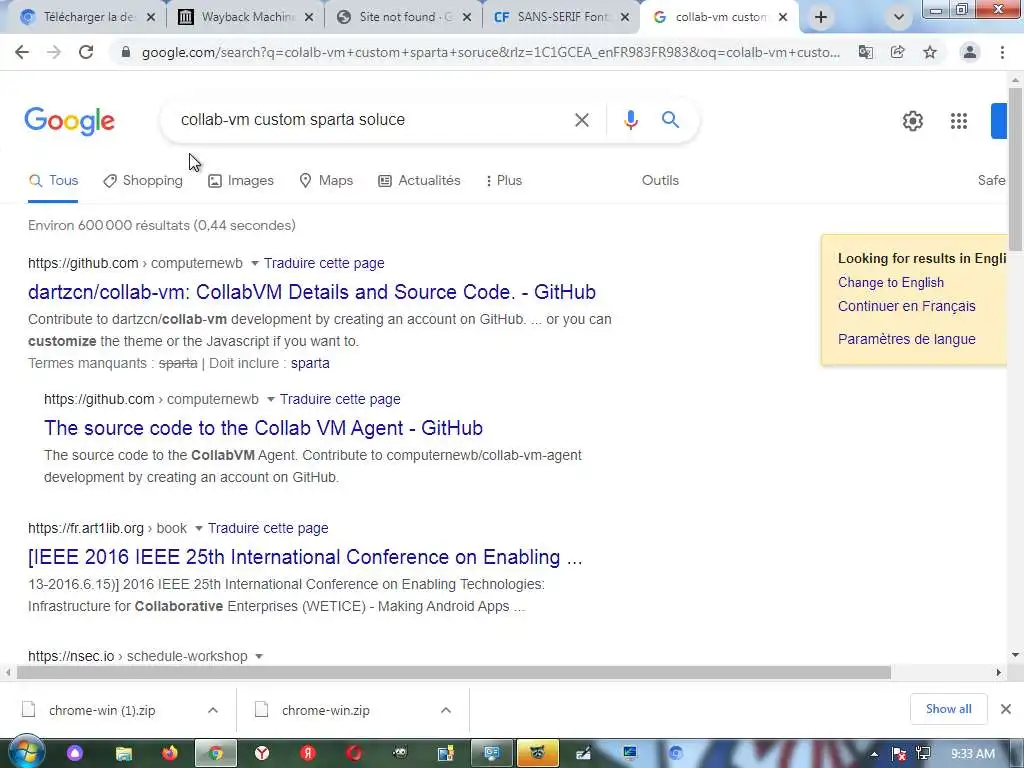Image resolution: width=1024 pixels, height=768 pixels.
Task: Expand dropdown arrow beside second github.com result
Action: pyautogui.click(x=270, y=400)
